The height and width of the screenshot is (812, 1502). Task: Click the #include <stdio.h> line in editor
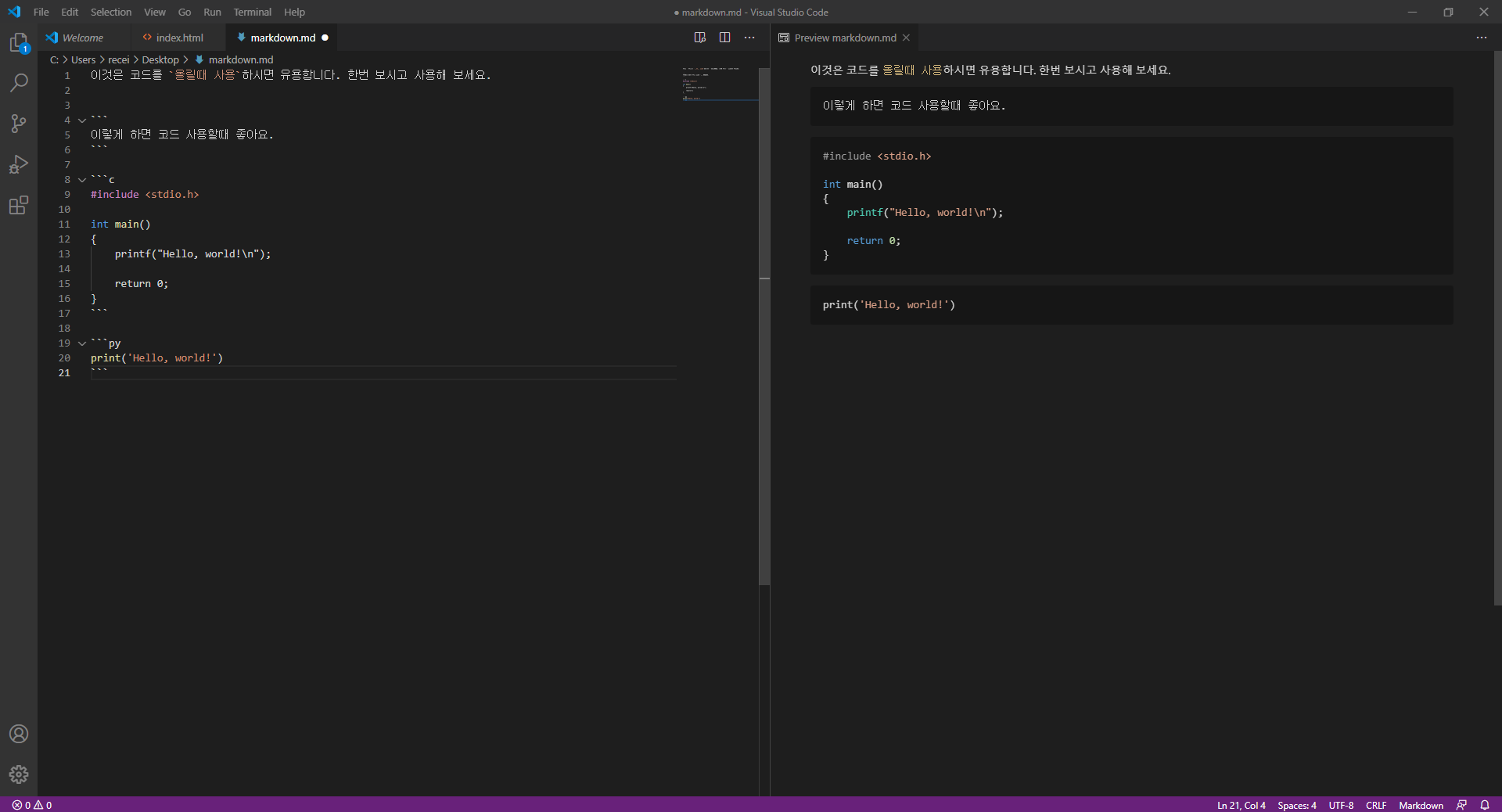tap(145, 195)
